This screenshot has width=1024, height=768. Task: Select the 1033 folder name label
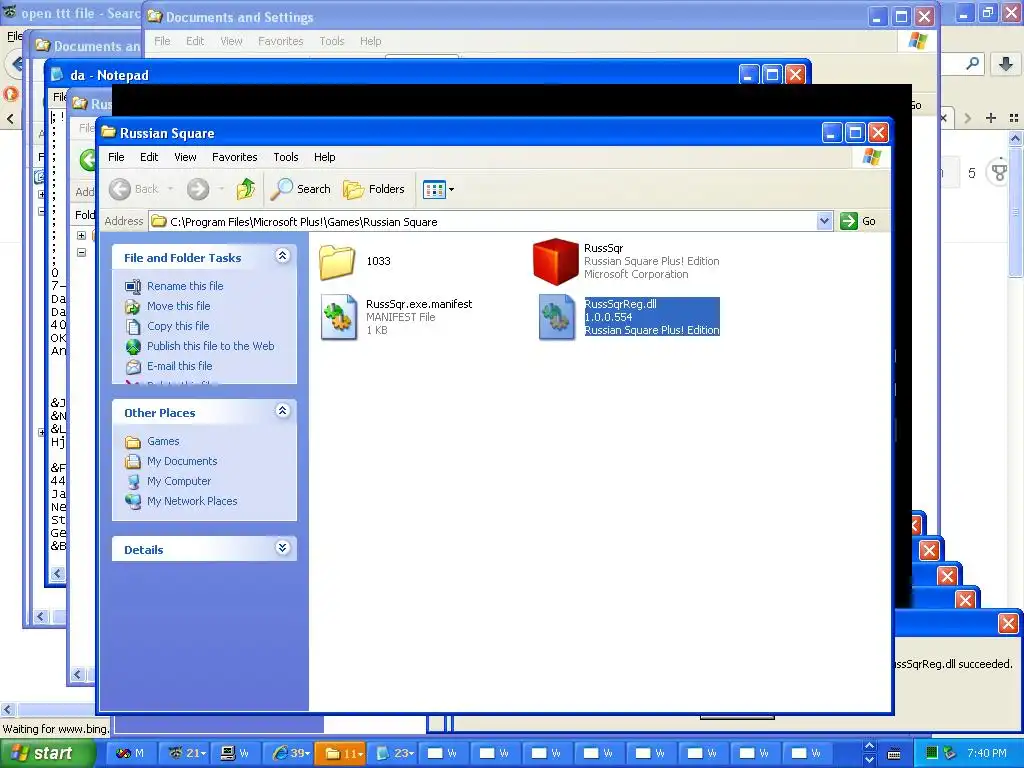[x=378, y=261]
